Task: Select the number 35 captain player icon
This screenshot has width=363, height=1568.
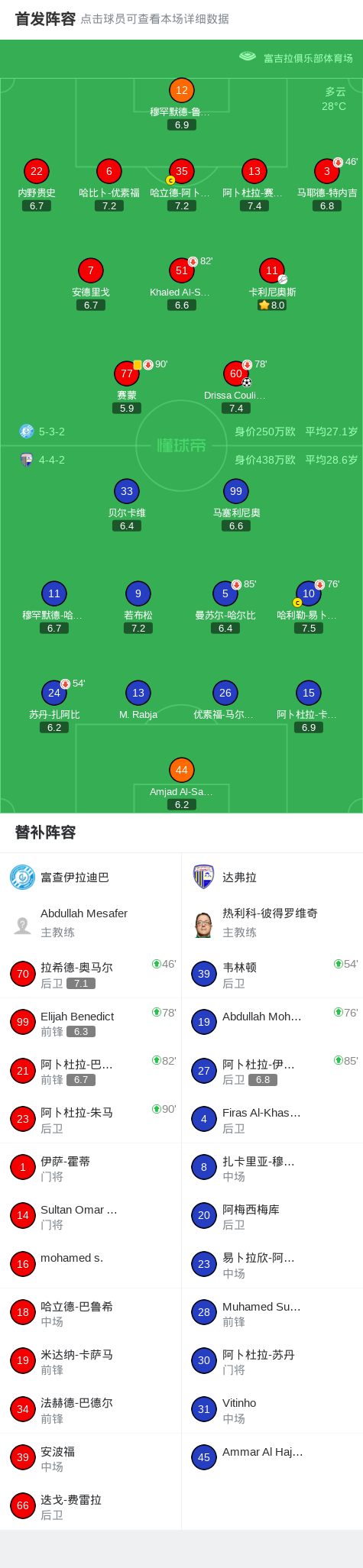Action: [x=181, y=171]
